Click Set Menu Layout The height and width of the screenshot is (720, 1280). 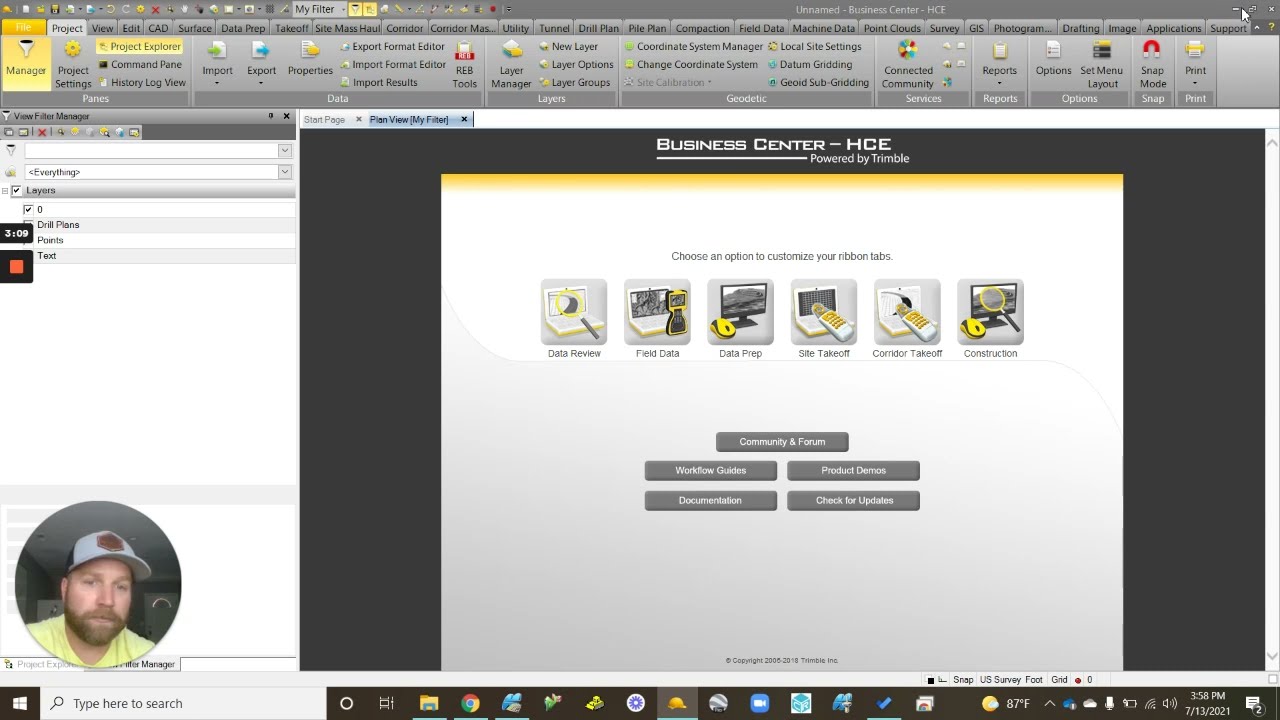pos(1101,64)
